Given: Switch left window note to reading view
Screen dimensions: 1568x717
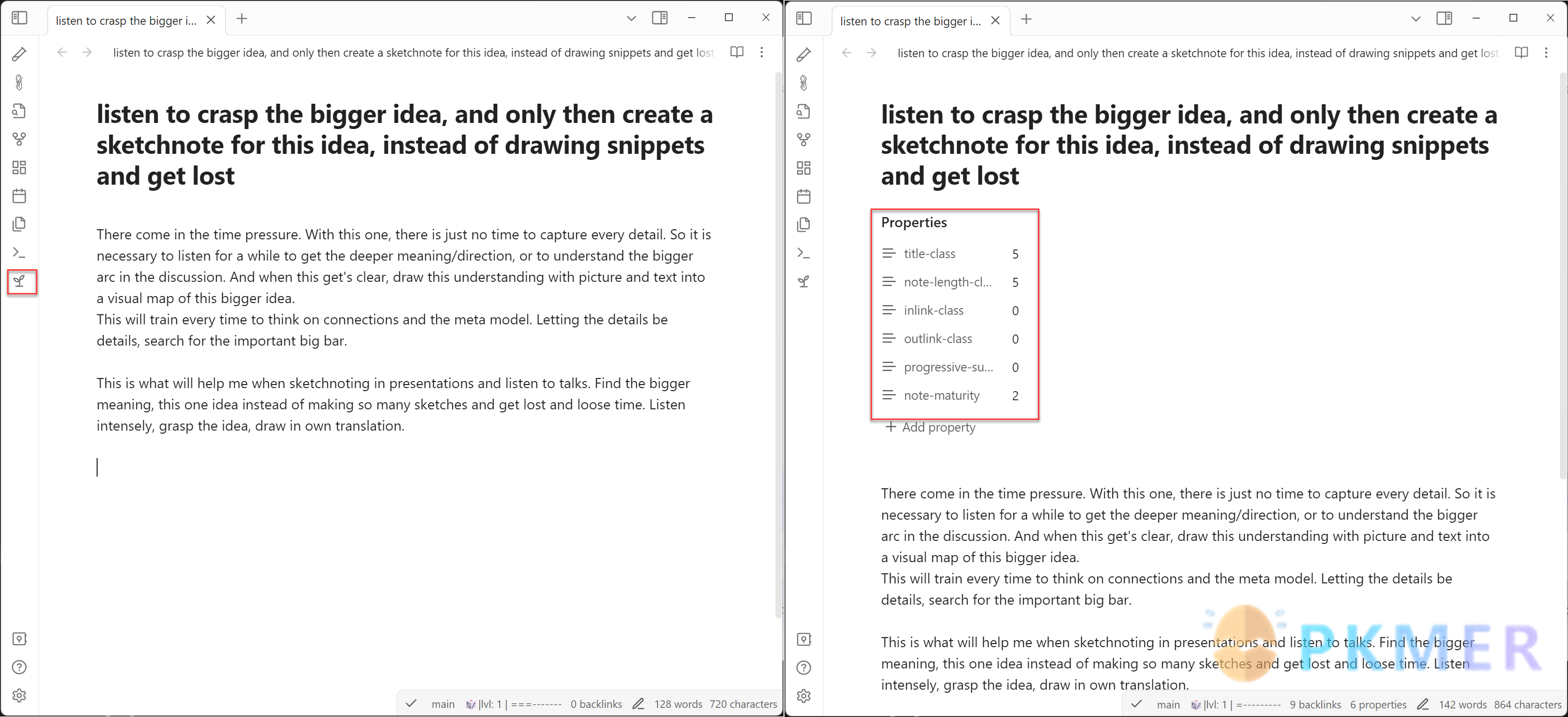Looking at the screenshot, I should [736, 53].
